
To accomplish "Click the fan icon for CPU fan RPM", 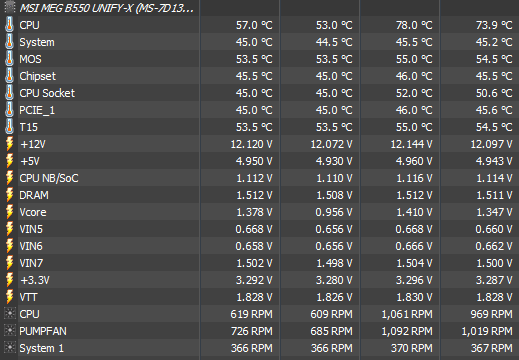I will click(x=10, y=314).
